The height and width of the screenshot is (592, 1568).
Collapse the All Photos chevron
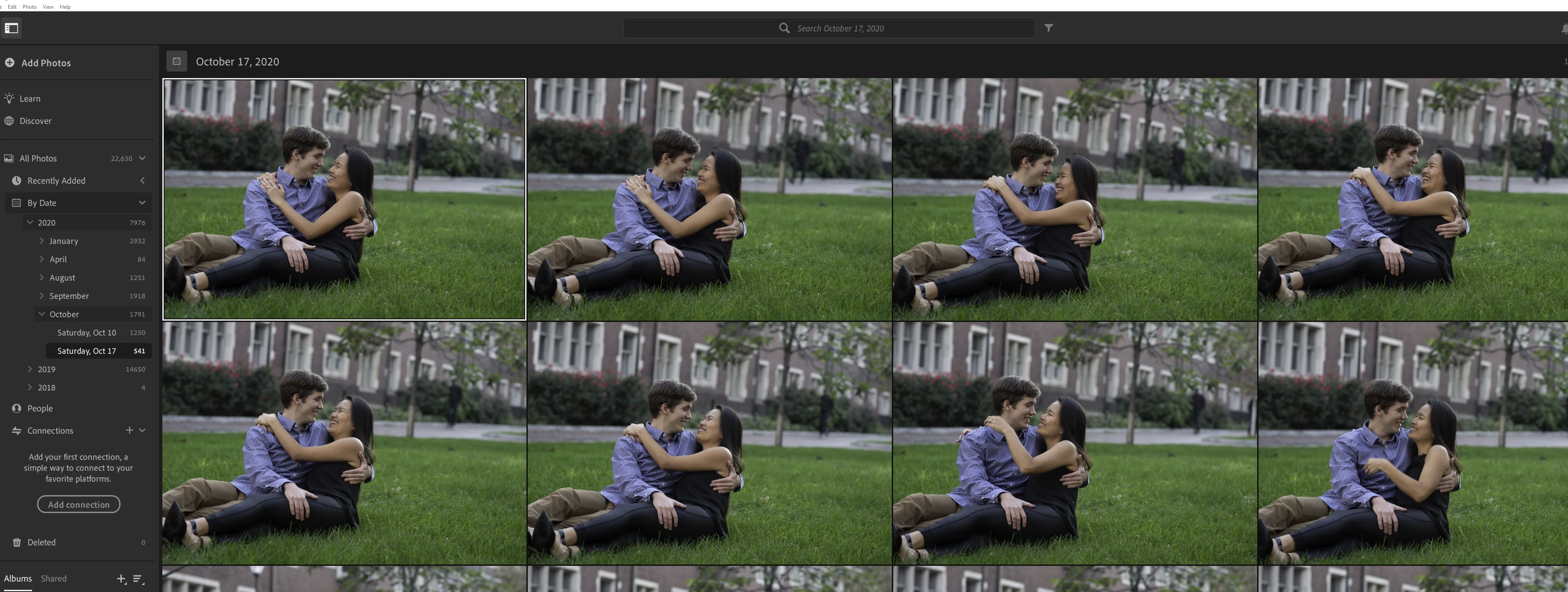point(142,158)
